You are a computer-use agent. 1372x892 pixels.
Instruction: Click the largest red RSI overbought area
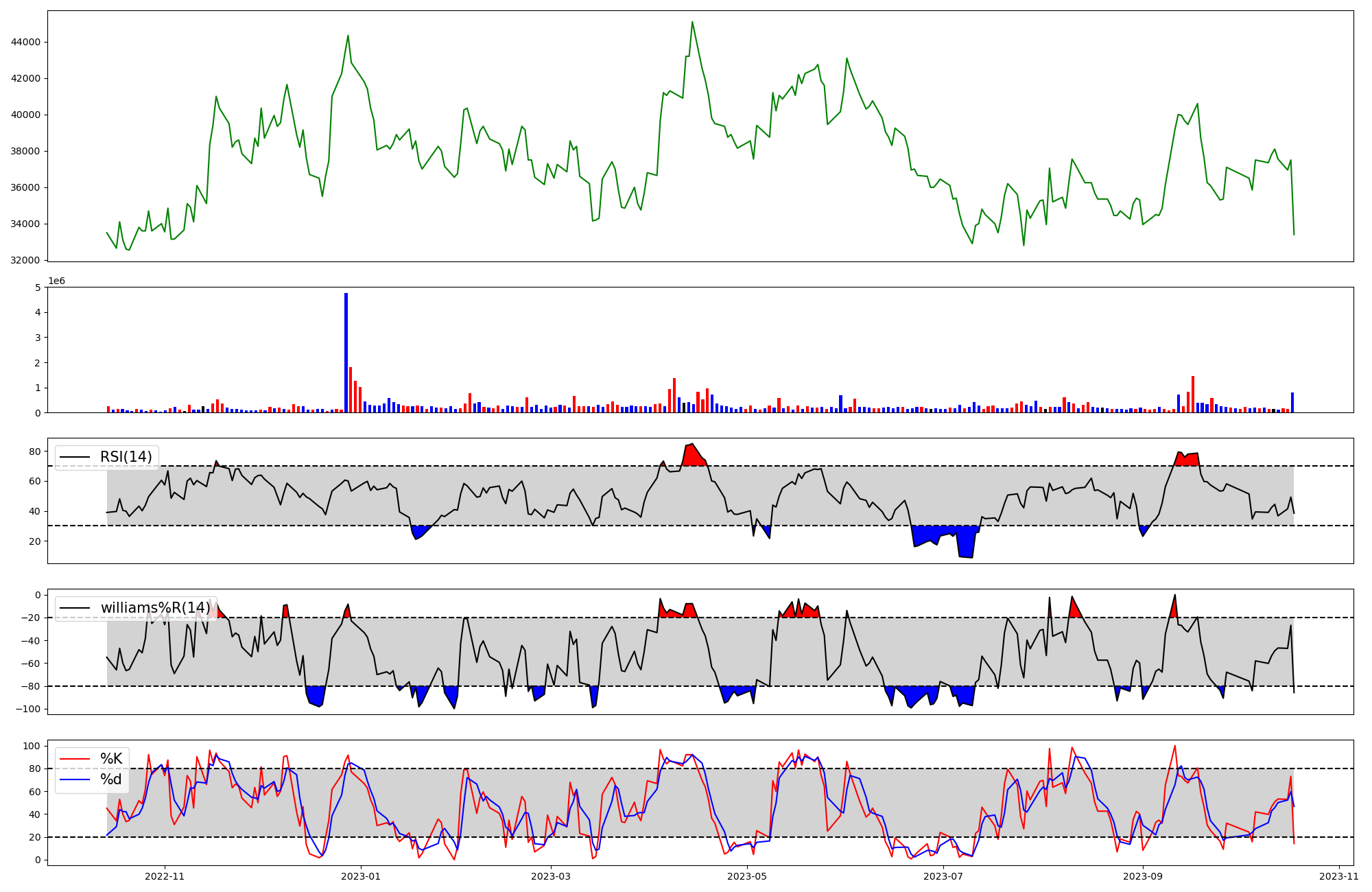[693, 456]
